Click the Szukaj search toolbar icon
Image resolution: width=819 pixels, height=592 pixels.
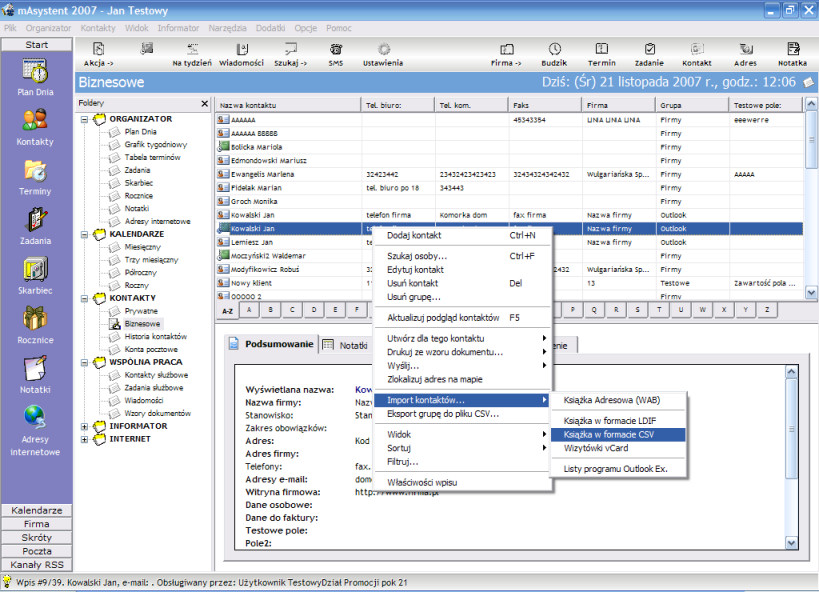point(290,54)
